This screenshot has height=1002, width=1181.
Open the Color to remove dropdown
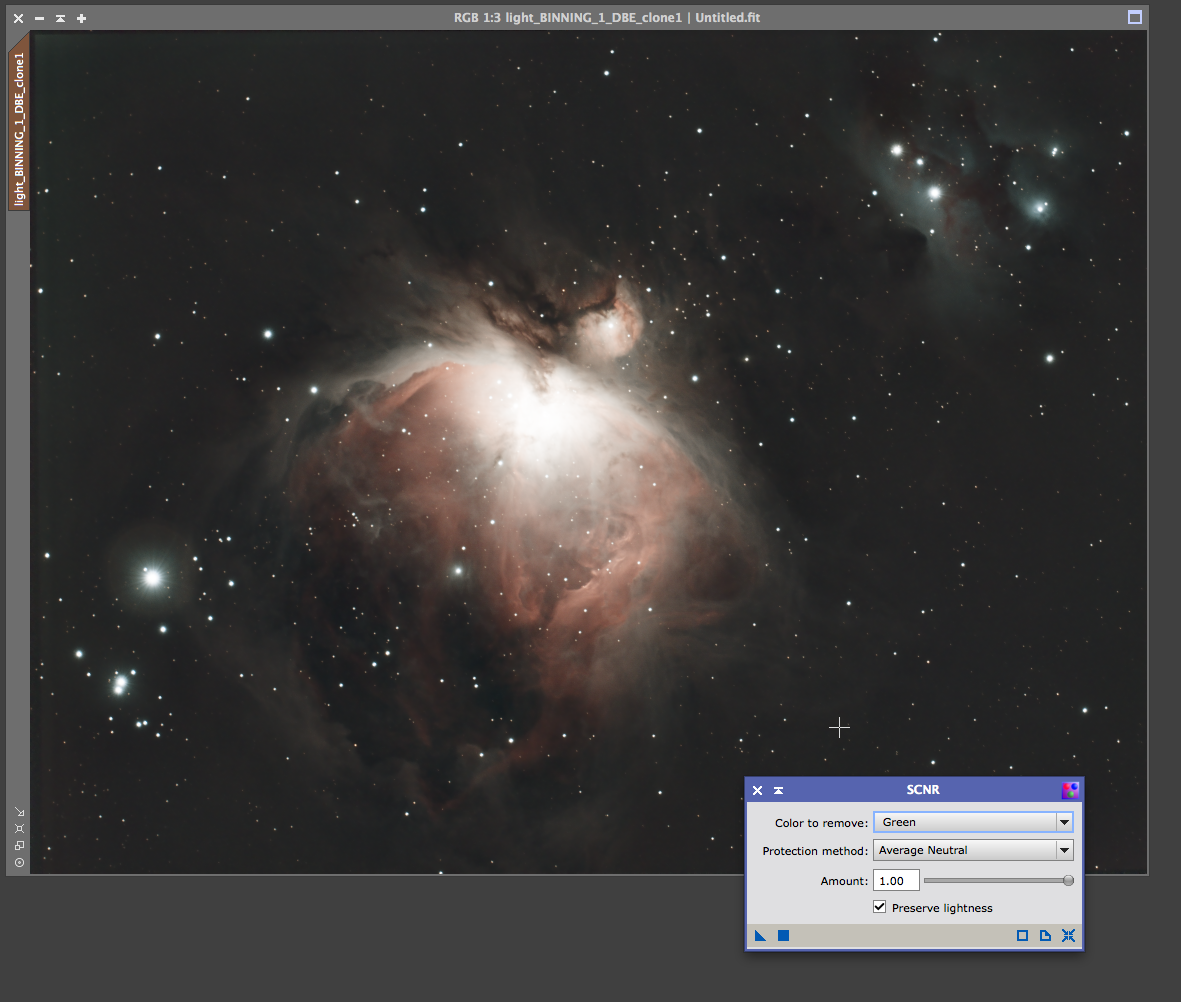tap(973, 822)
